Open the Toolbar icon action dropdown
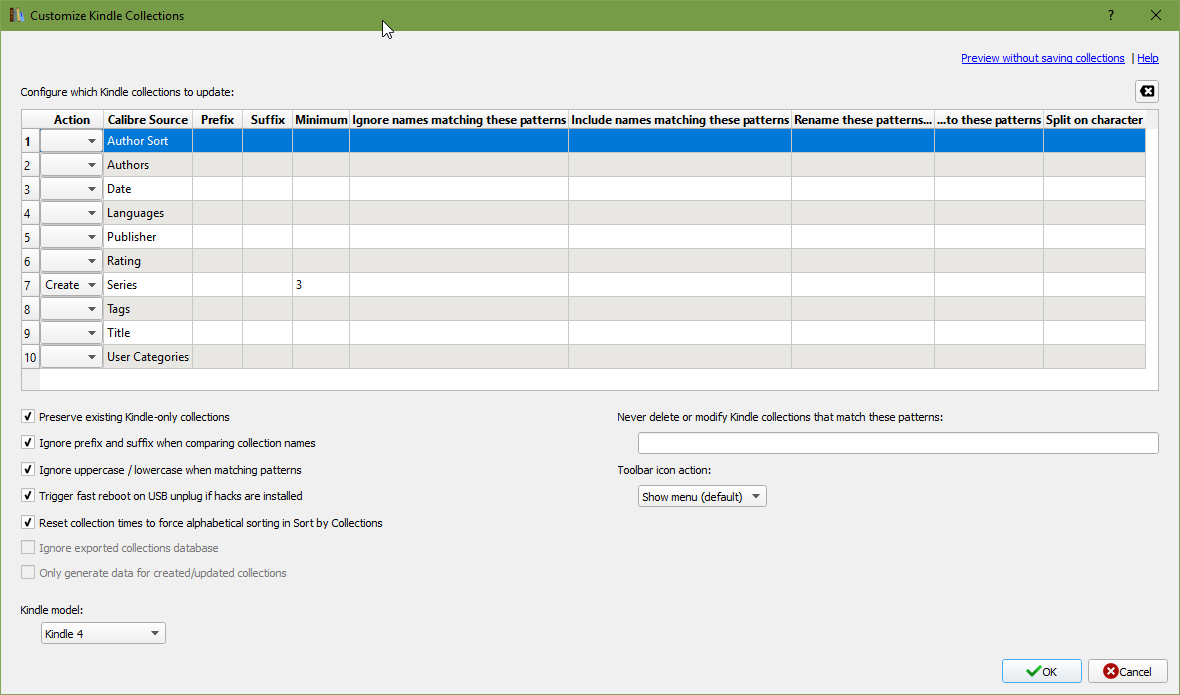Image resolution: width=1180 pixels, height=695 pixels. (x=702, y=496)
